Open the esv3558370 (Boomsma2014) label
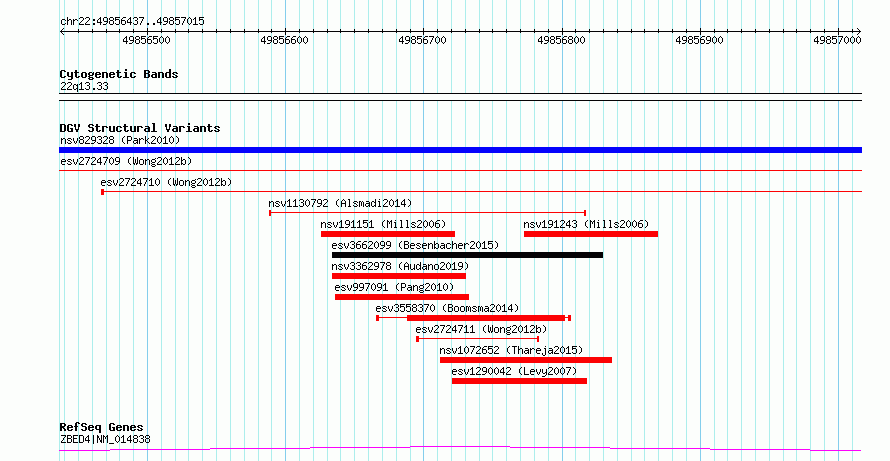Viewport: 890px width, 461px height. pos(447,308)
